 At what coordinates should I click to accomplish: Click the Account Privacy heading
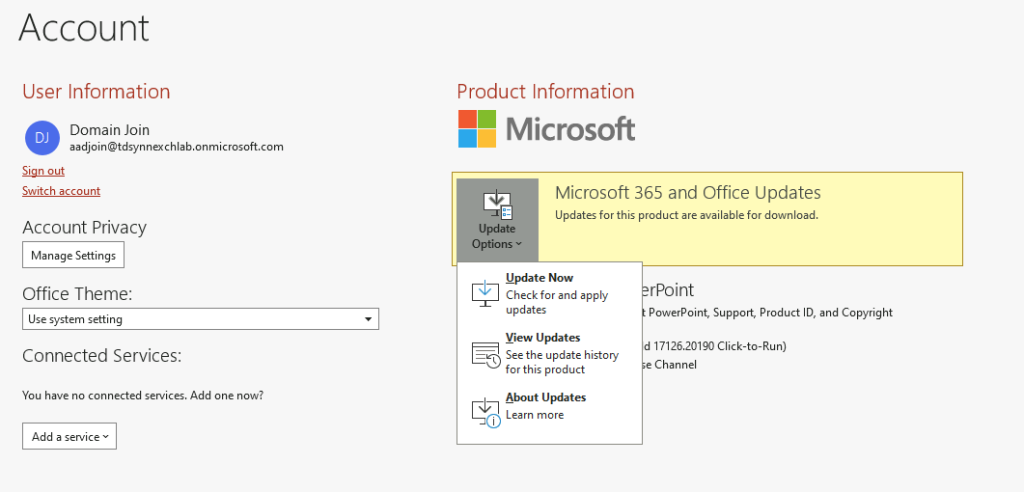point(84,227)
